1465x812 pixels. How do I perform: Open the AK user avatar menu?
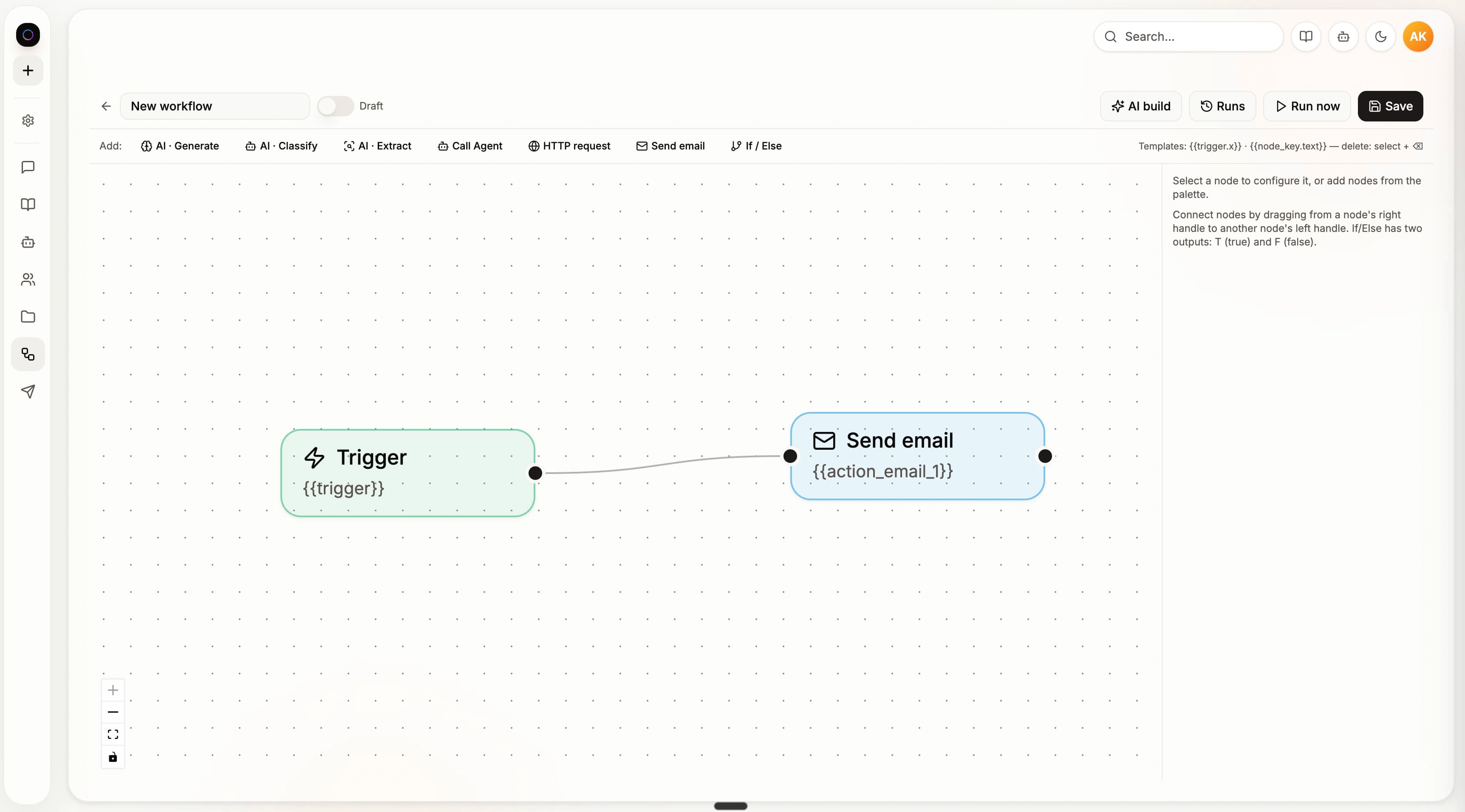point(1418,37)
